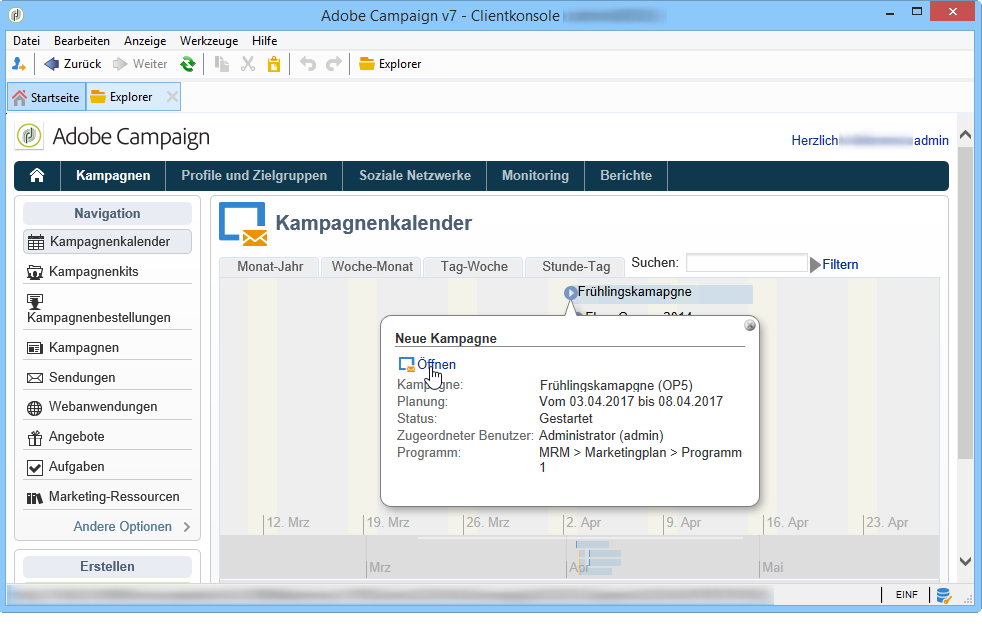This screenshot has width=982, height=643.
Task: Open the Kampagnen navigation tab
Action: click(x=113, y=175)
